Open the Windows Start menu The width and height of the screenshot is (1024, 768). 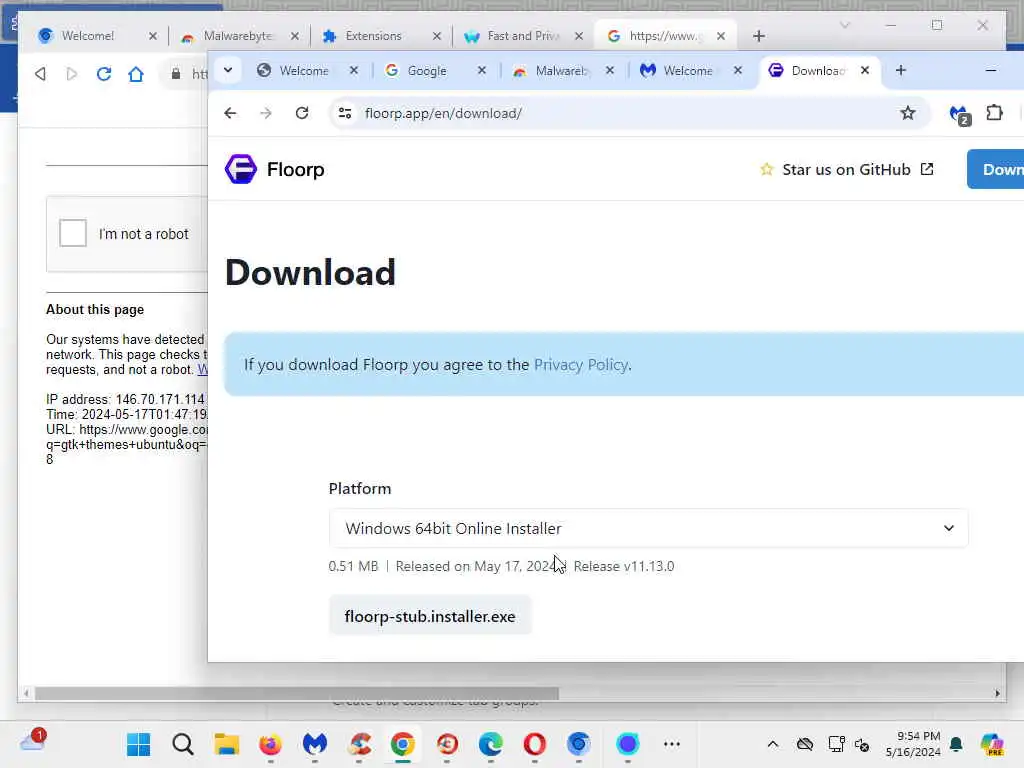coord(138,744)
